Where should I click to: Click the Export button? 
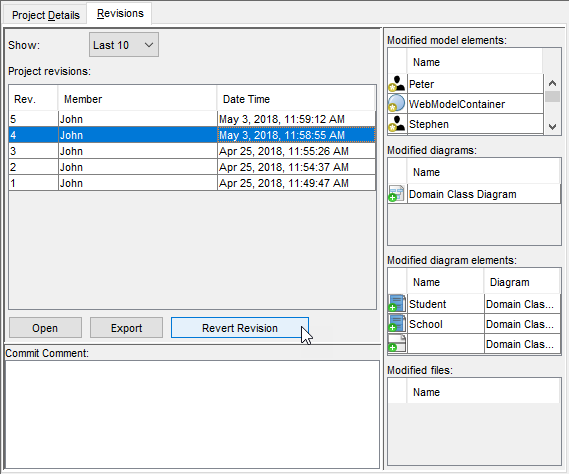[x=126, y=328]
